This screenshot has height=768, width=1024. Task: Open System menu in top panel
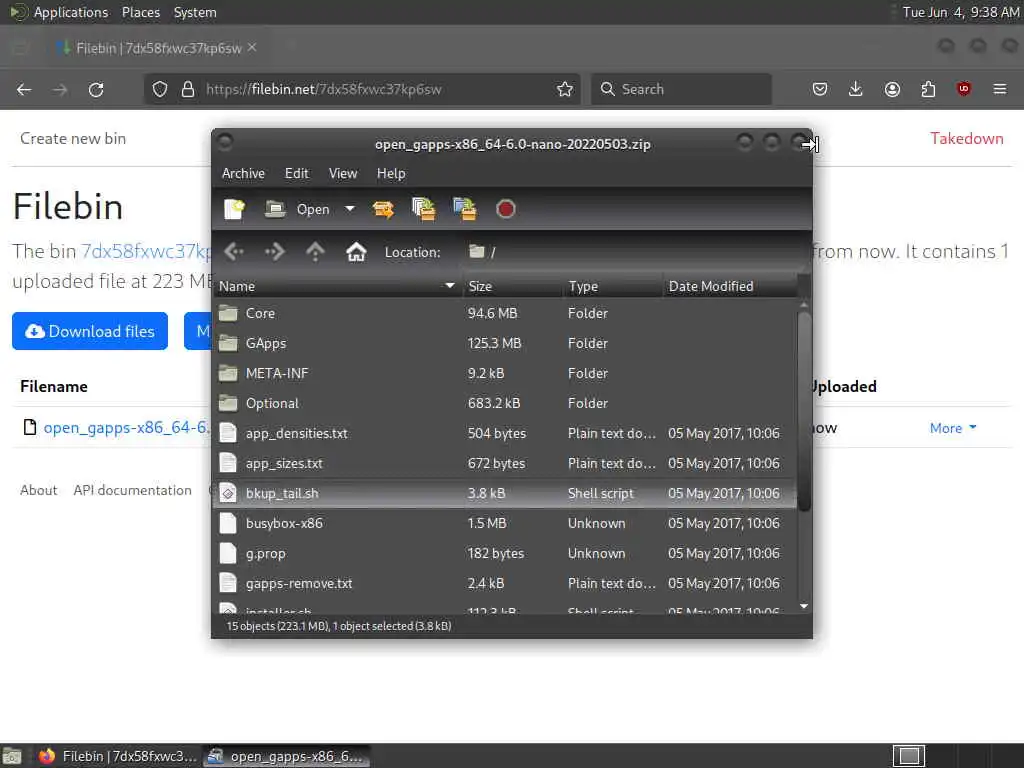195,12
